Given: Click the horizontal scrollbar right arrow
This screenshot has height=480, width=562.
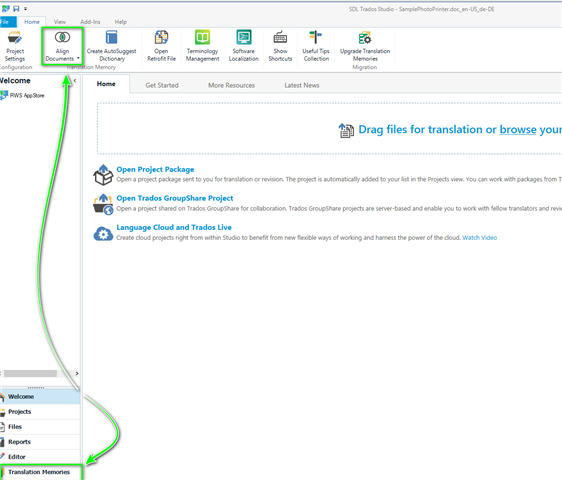Looking at the screenshot, I should click(77, 374).
